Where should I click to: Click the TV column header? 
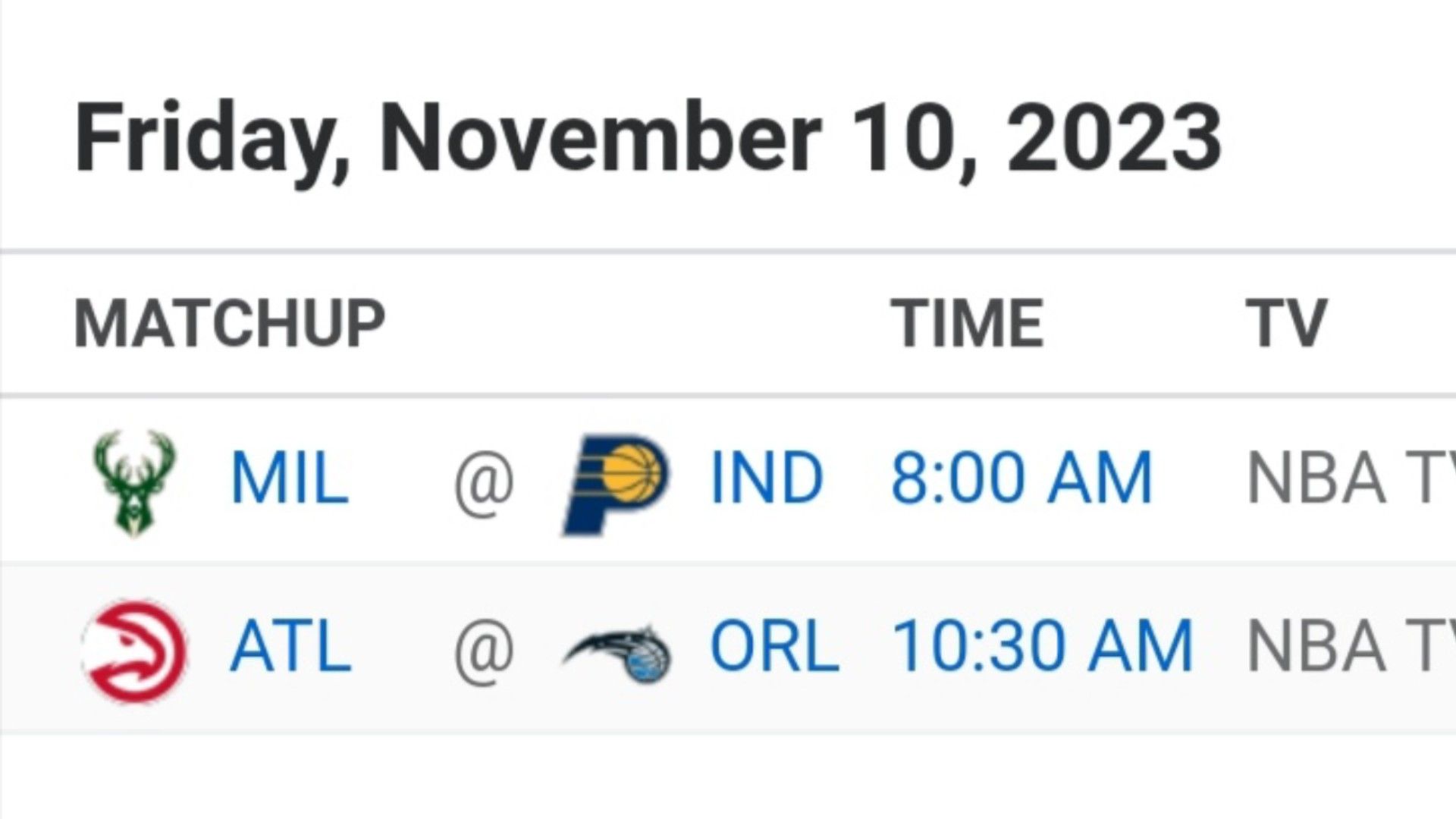pyautogui.click(x=1286, y=324)
